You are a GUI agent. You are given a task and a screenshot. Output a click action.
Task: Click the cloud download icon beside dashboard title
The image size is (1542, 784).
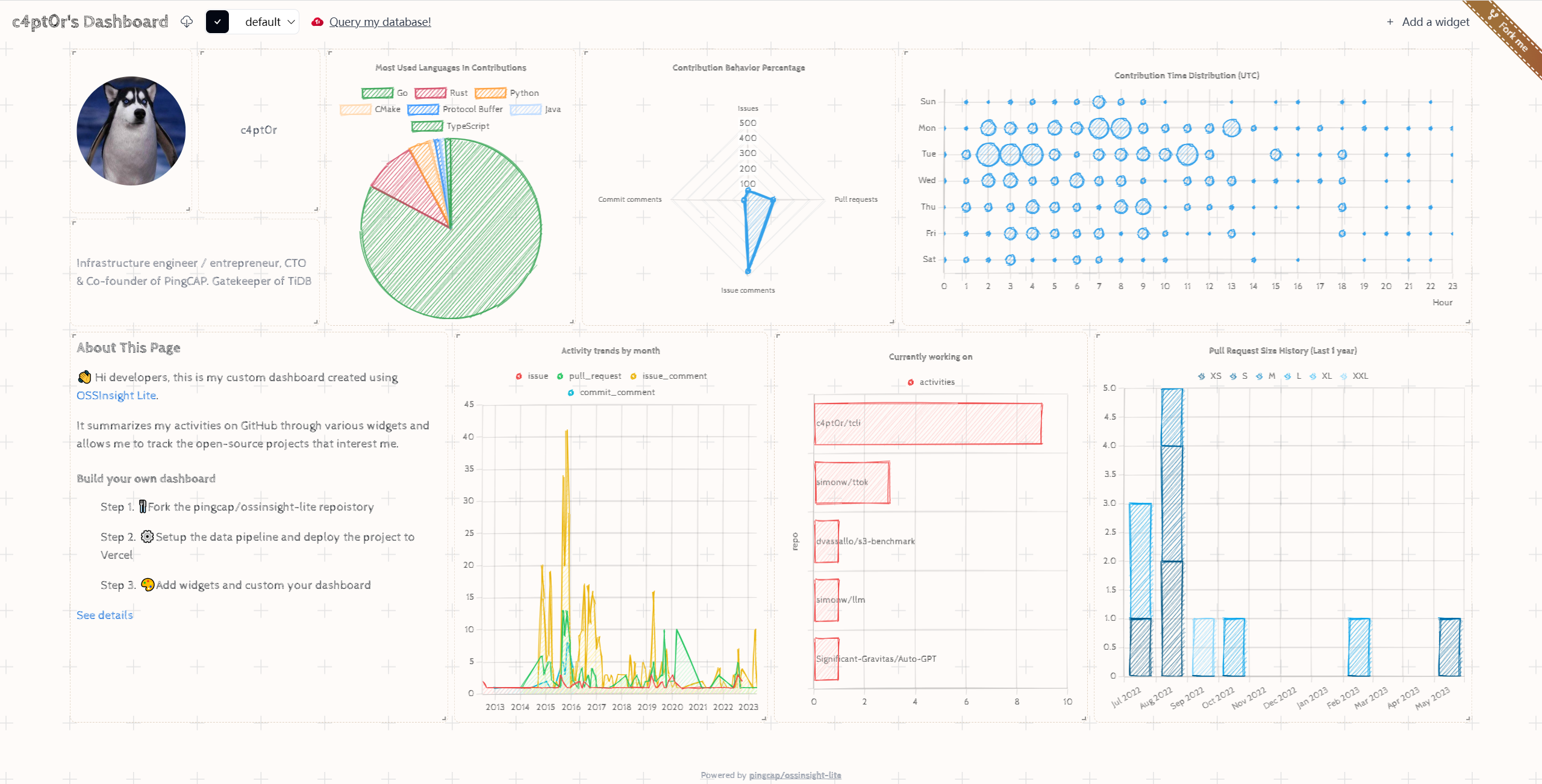point(187,22)
